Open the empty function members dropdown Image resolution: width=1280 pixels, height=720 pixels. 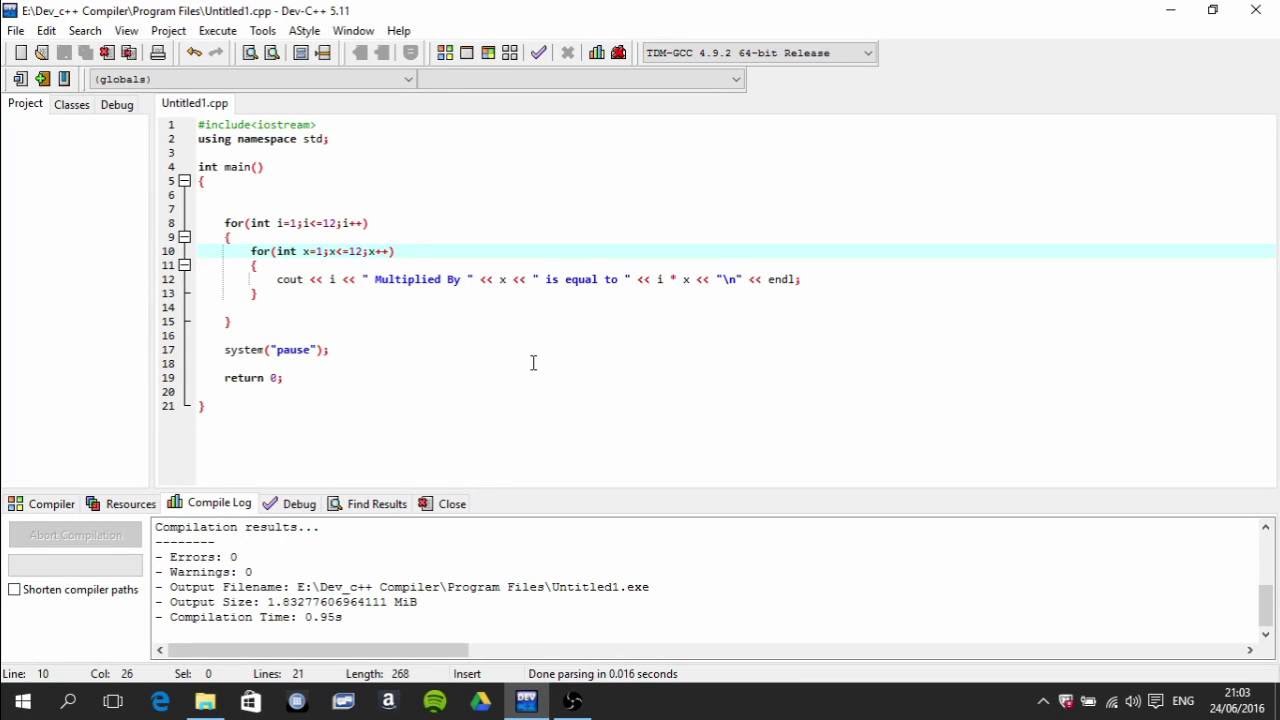581,79
